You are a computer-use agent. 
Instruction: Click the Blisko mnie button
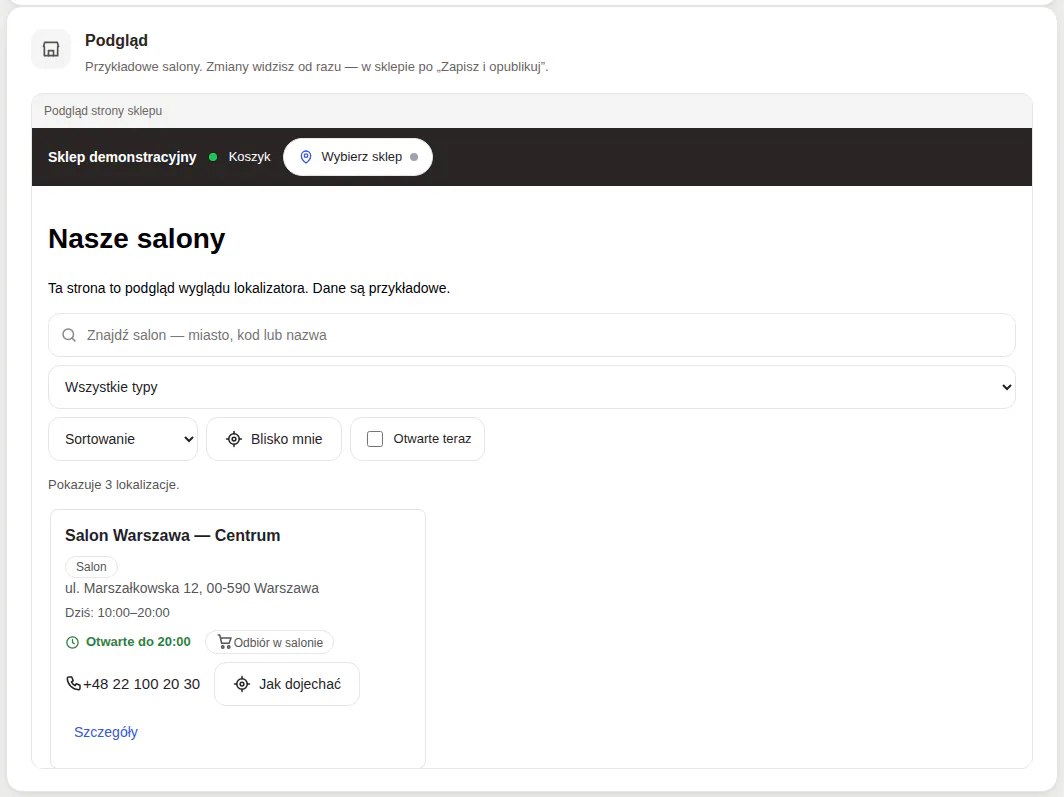(274, 439)
